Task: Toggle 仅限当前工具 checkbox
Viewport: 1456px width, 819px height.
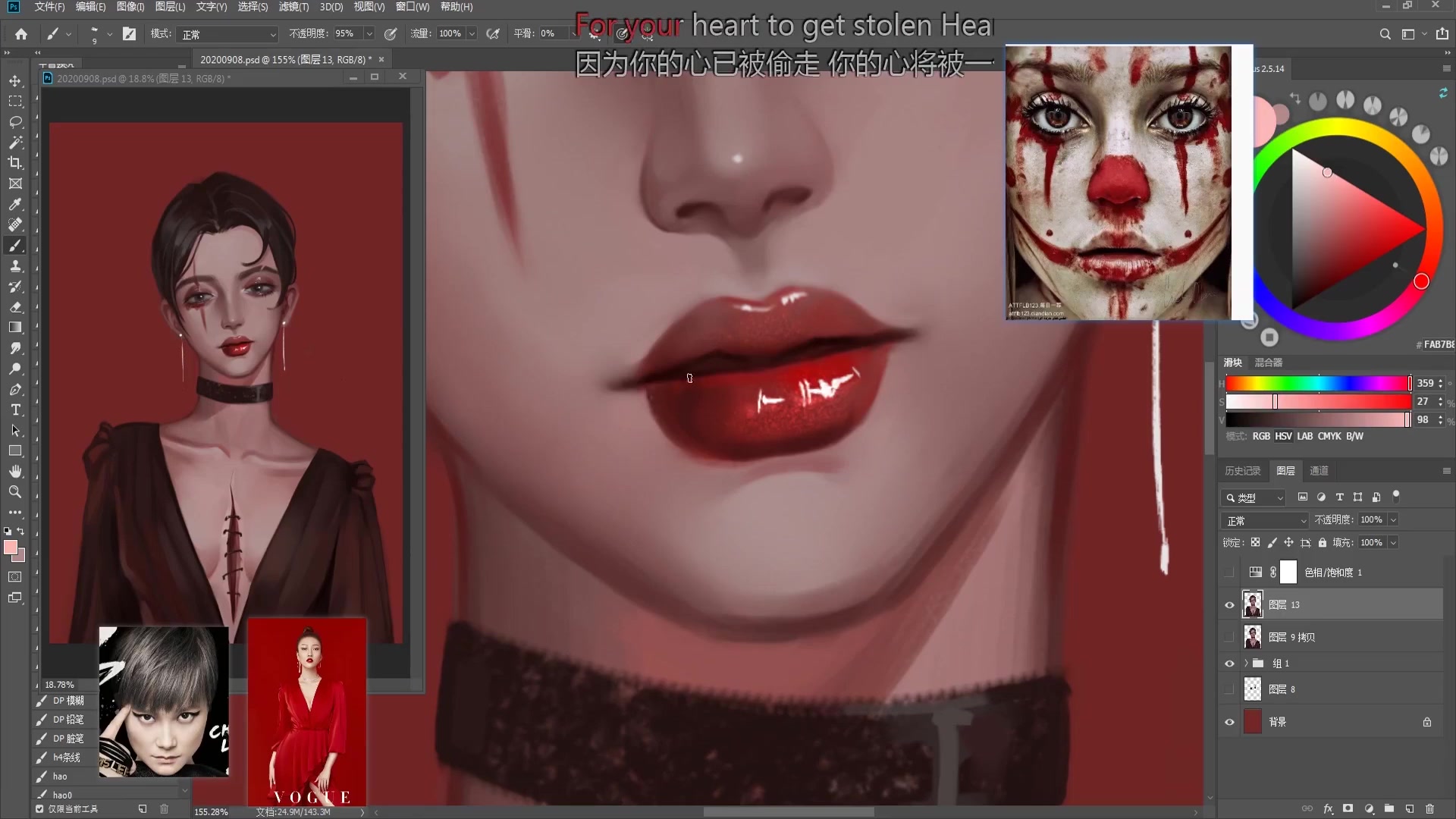Action: pos(39,809)
